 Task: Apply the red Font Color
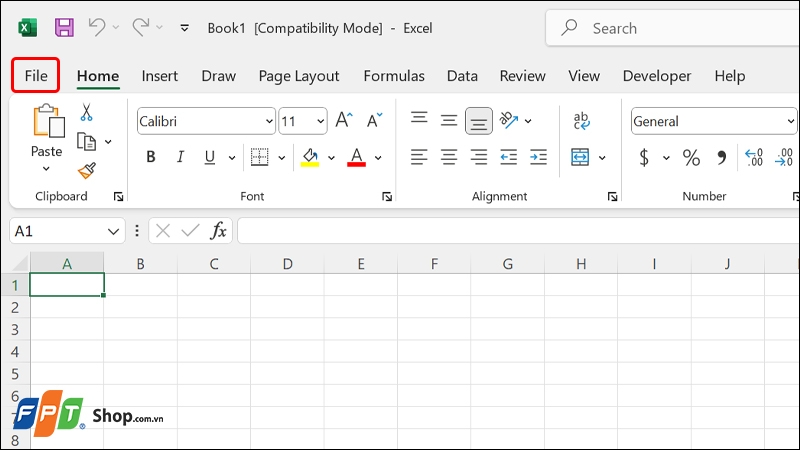coord(357,157)
